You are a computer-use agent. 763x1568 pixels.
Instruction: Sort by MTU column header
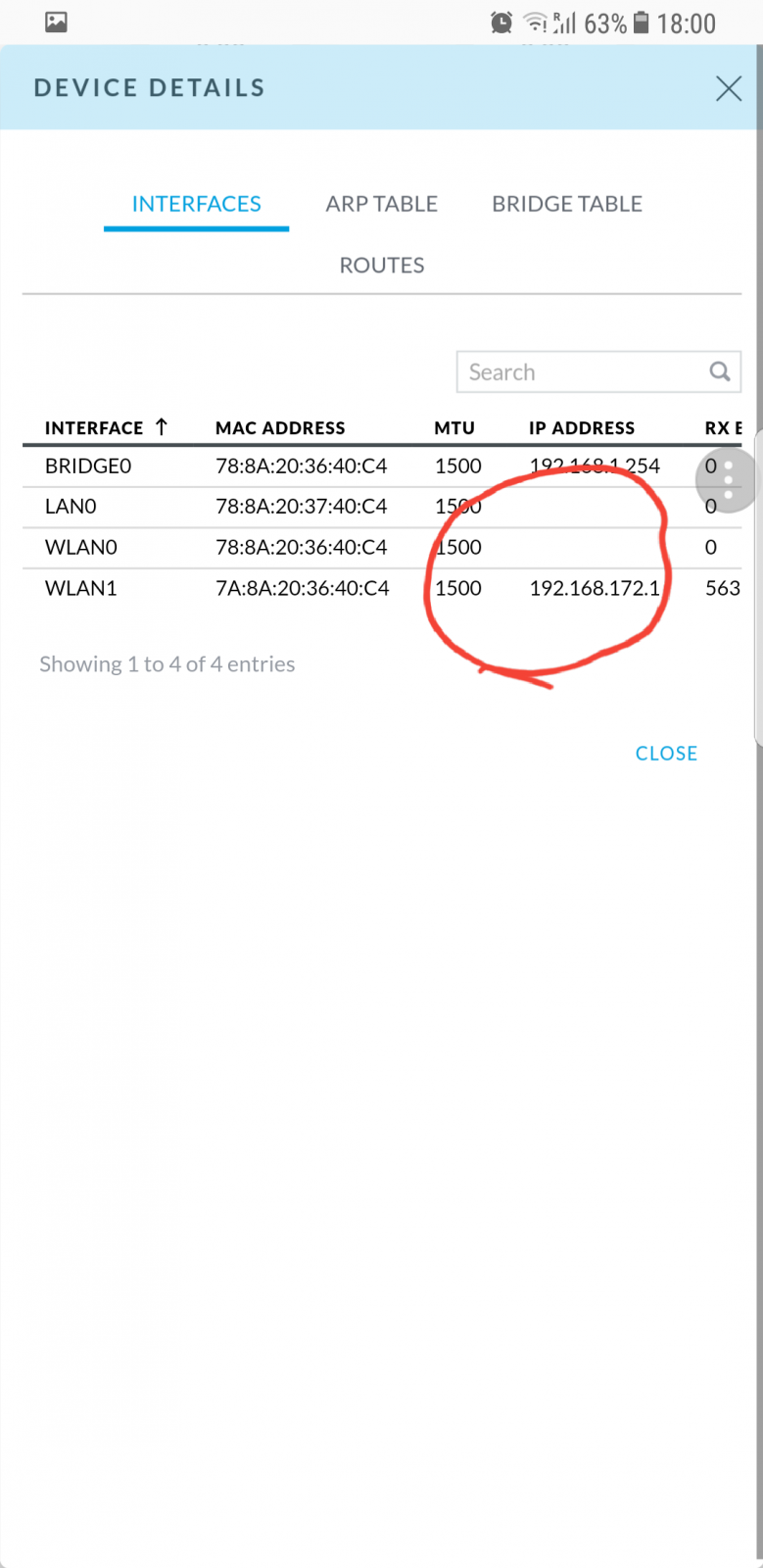coord(454,427)
